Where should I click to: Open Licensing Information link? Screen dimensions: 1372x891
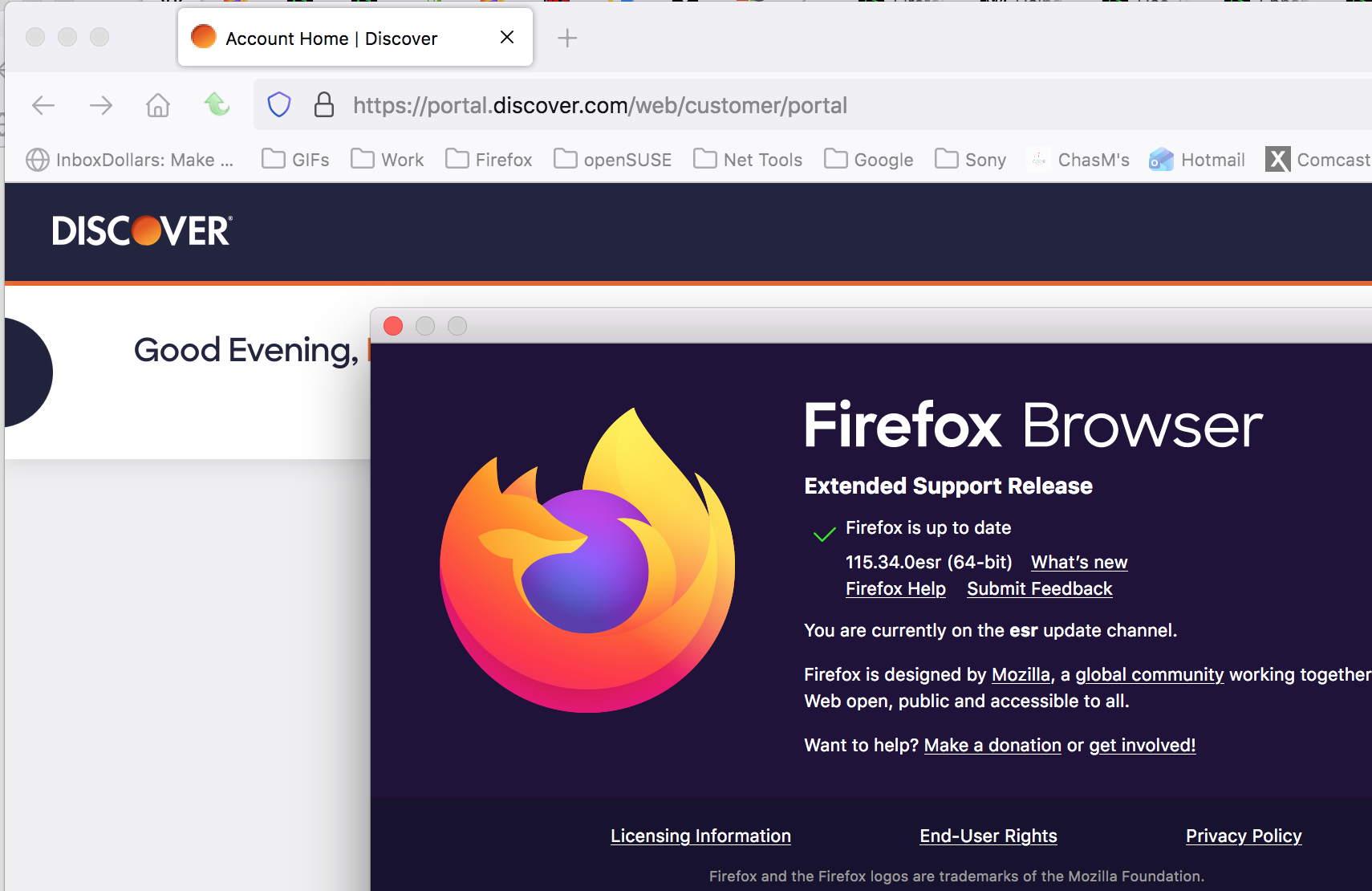pos(700,836)
